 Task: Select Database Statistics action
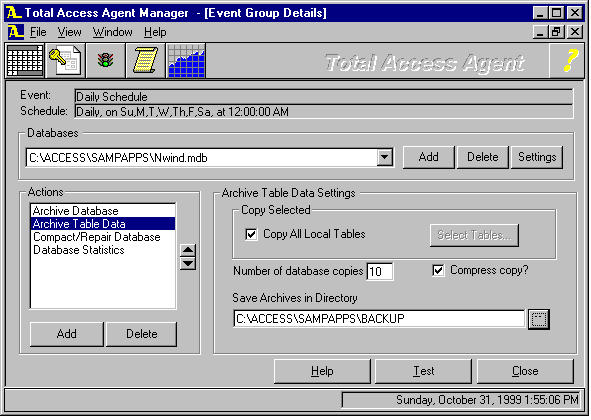click(x=103, y=250)
